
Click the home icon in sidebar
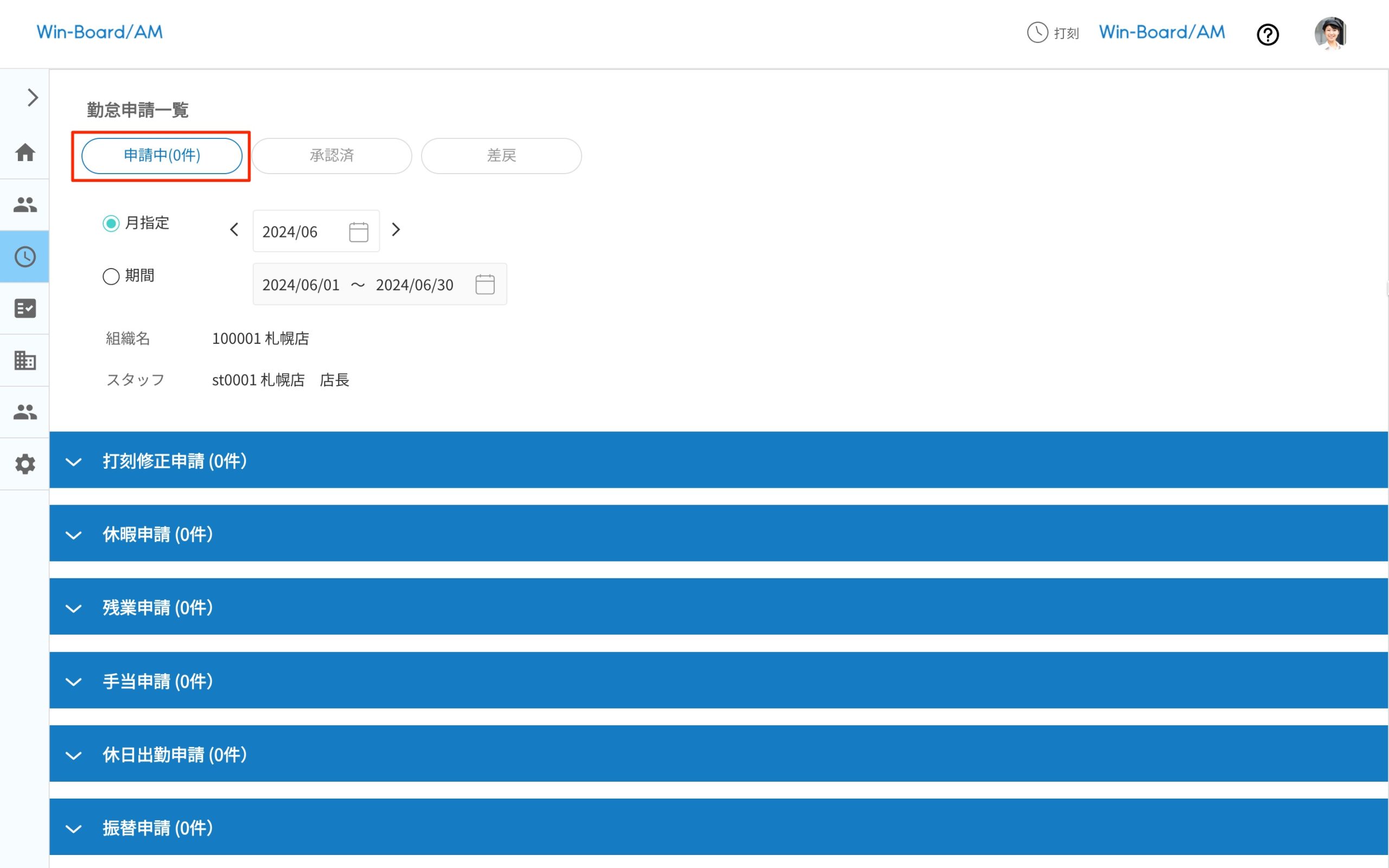(24, 152)
